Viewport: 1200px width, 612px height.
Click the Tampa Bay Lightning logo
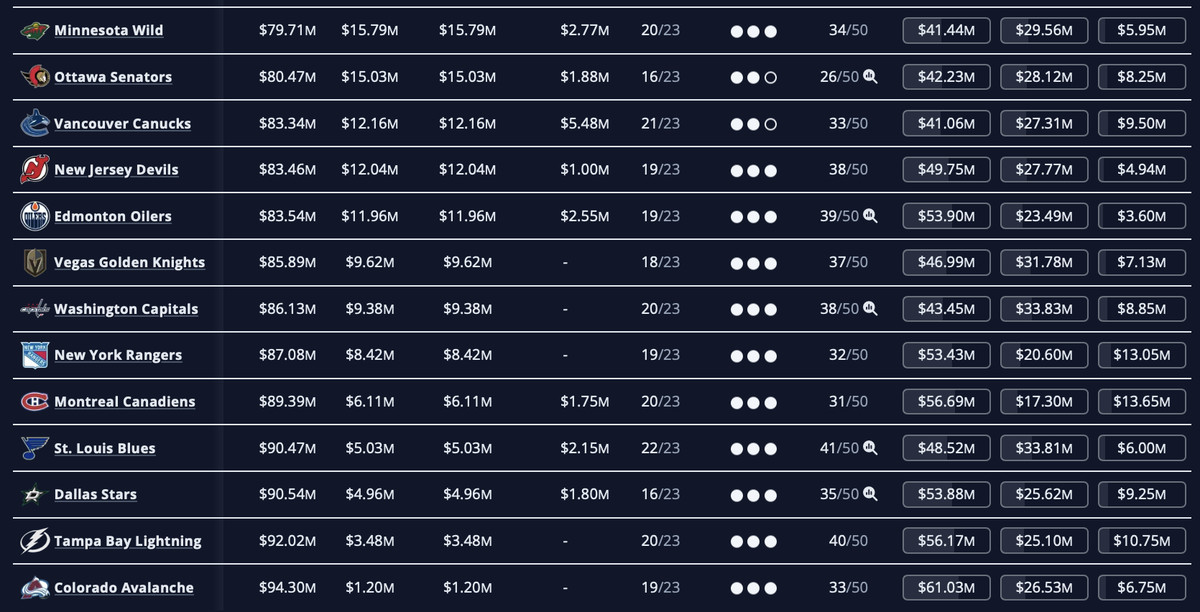pos(34,541)
